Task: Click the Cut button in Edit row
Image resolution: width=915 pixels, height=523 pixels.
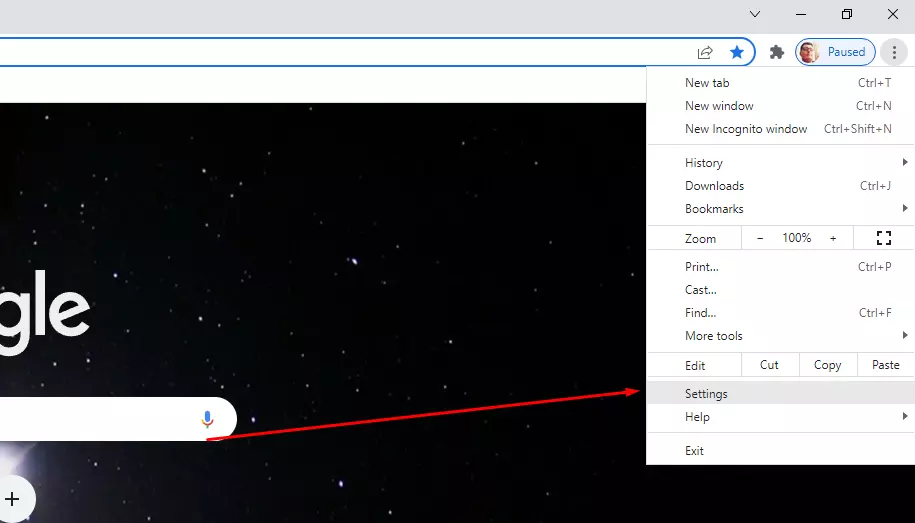Action: point(770,365)
